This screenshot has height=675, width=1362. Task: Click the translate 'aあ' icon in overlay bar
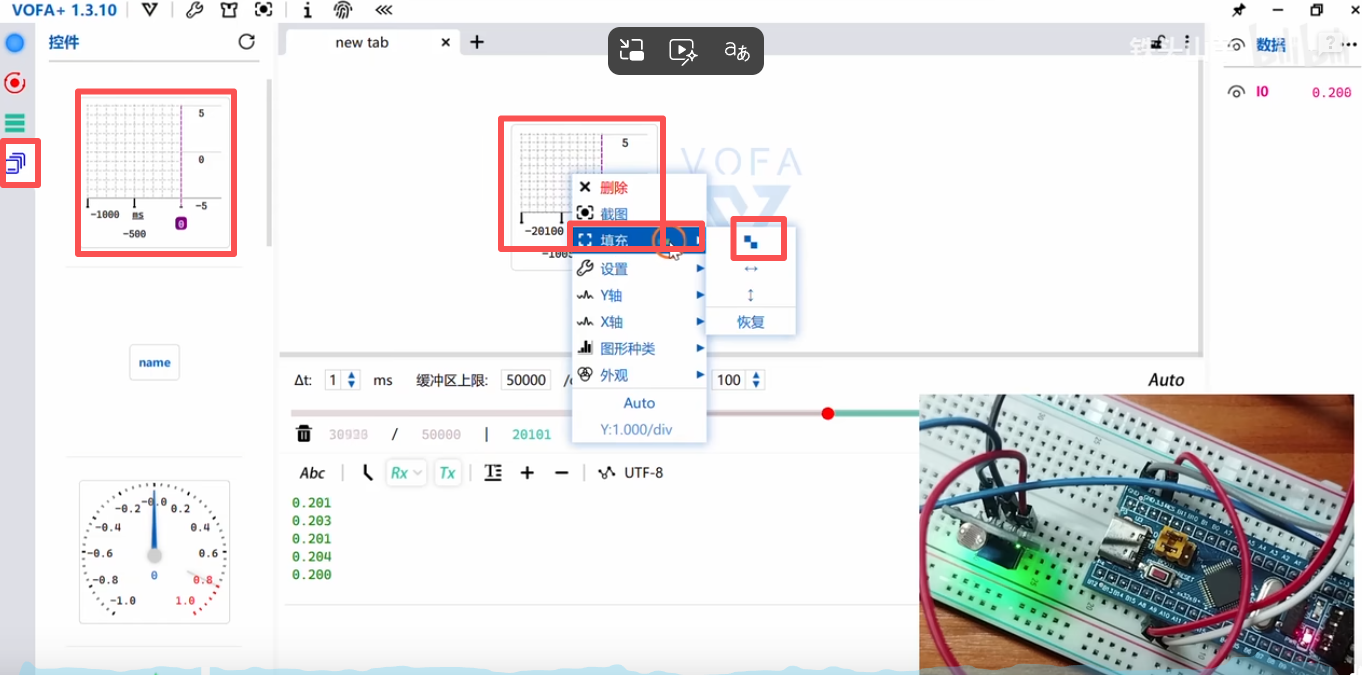pyautogui.click(x=737, y=50)
